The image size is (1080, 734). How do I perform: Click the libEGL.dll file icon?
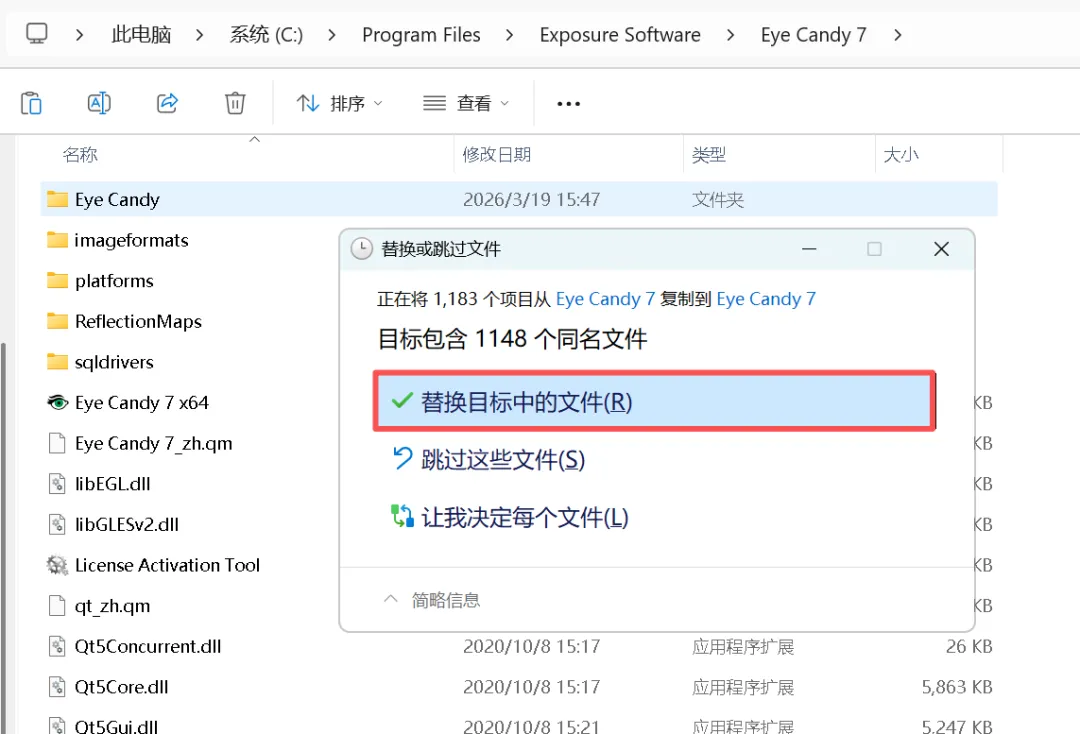[x=57, y=483]
